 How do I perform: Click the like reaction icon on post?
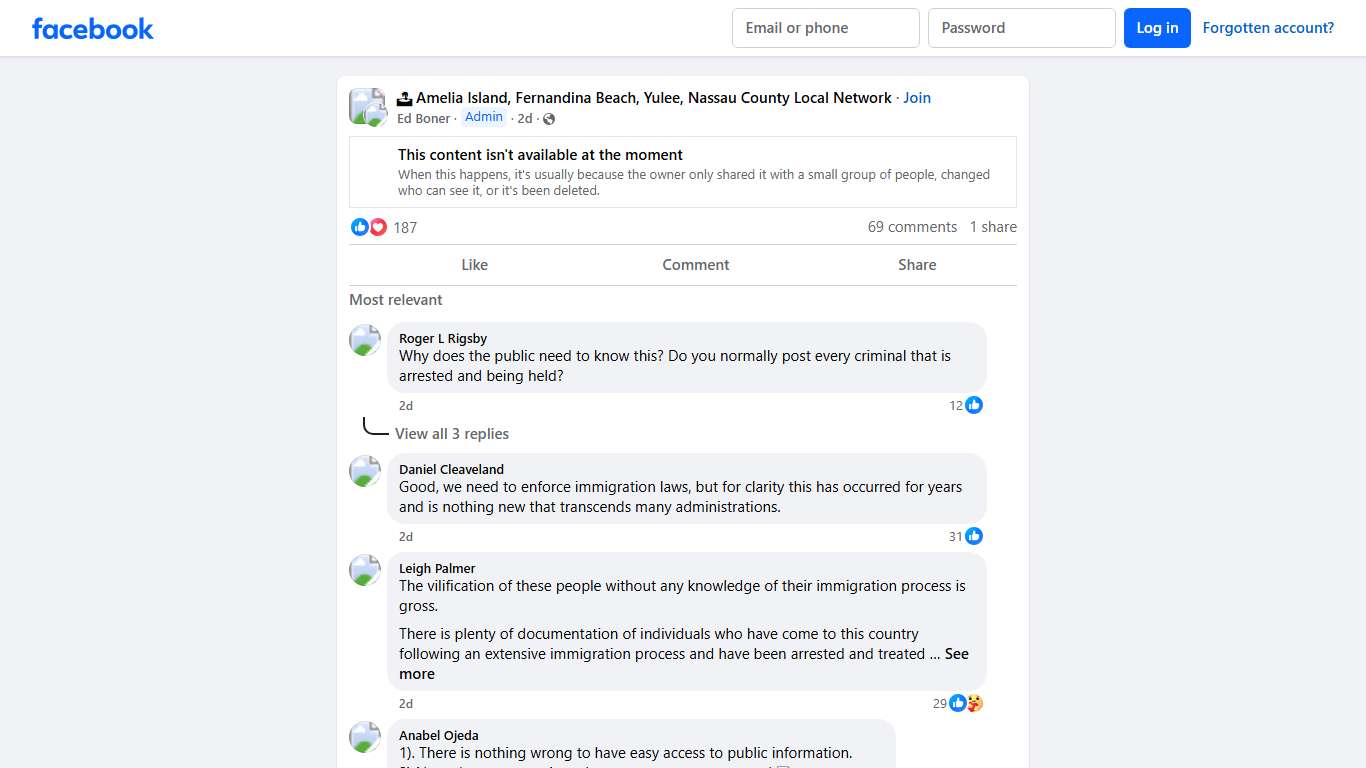pos(360,227)
